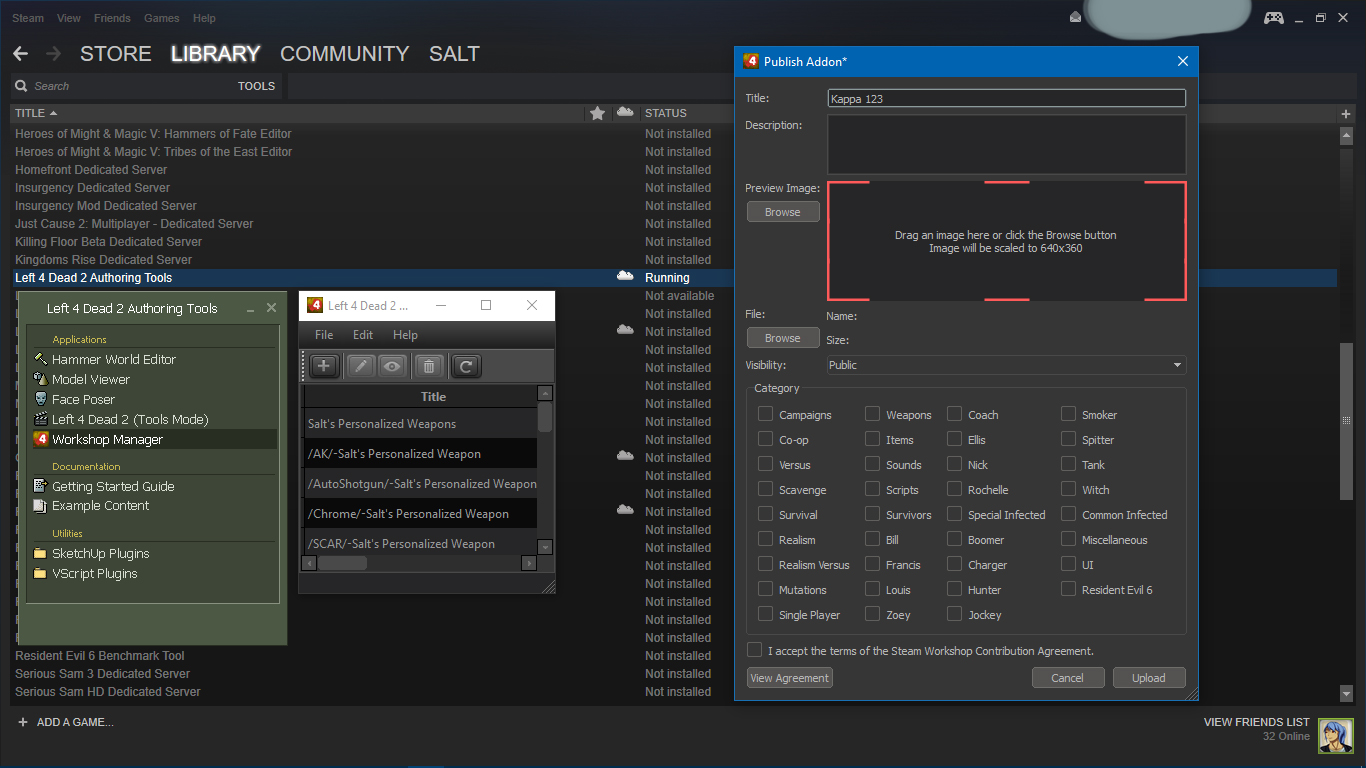This screenshot has height=768, width=1366.
Task: Click the VScript Plugins folder icon
Action: tap(41, 573)
